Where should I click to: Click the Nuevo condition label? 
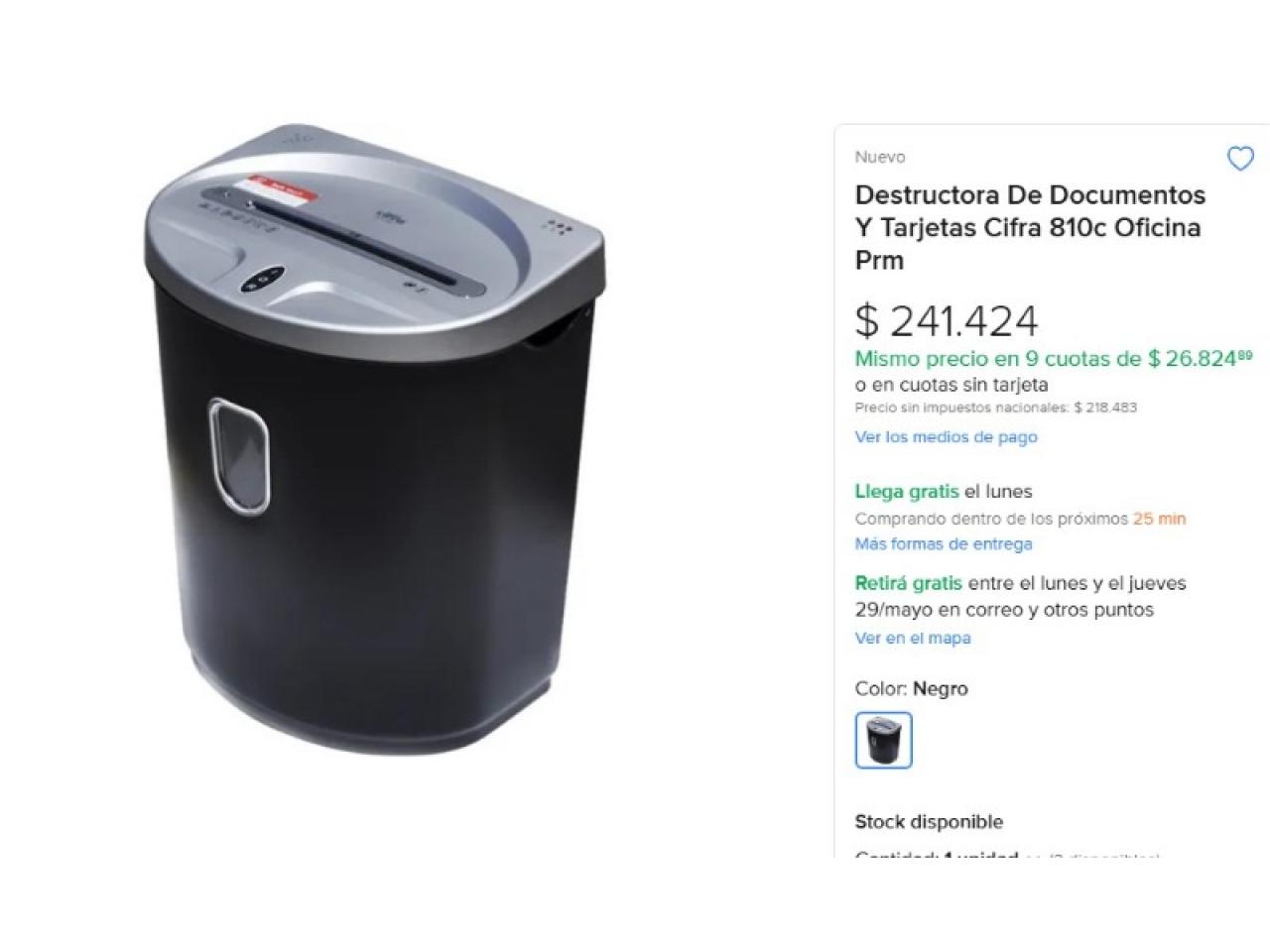[880, 157]
